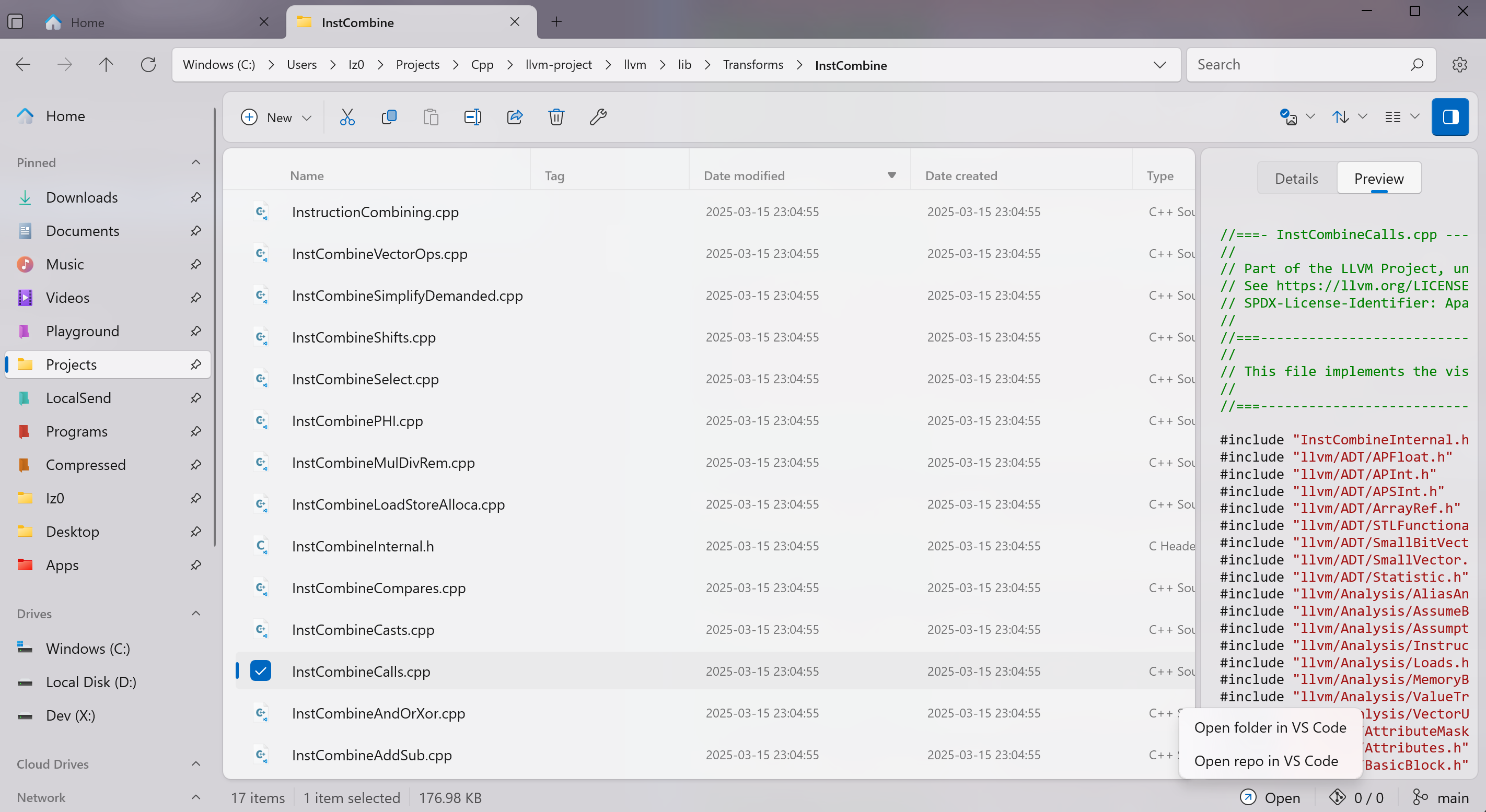This screenshot has width=1486, height=812.
Task: Switch to the Details tab
Action: point(1296,179)
